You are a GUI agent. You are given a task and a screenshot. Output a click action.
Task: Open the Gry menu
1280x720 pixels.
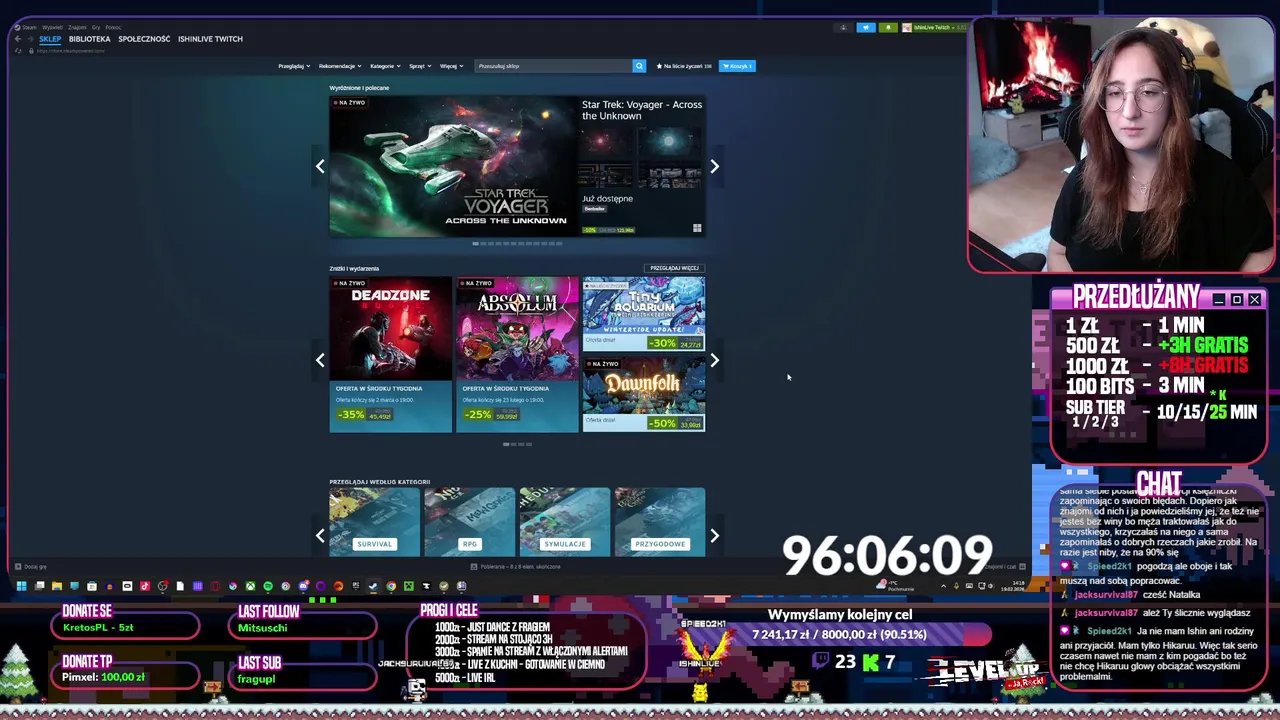coord(96,27)
